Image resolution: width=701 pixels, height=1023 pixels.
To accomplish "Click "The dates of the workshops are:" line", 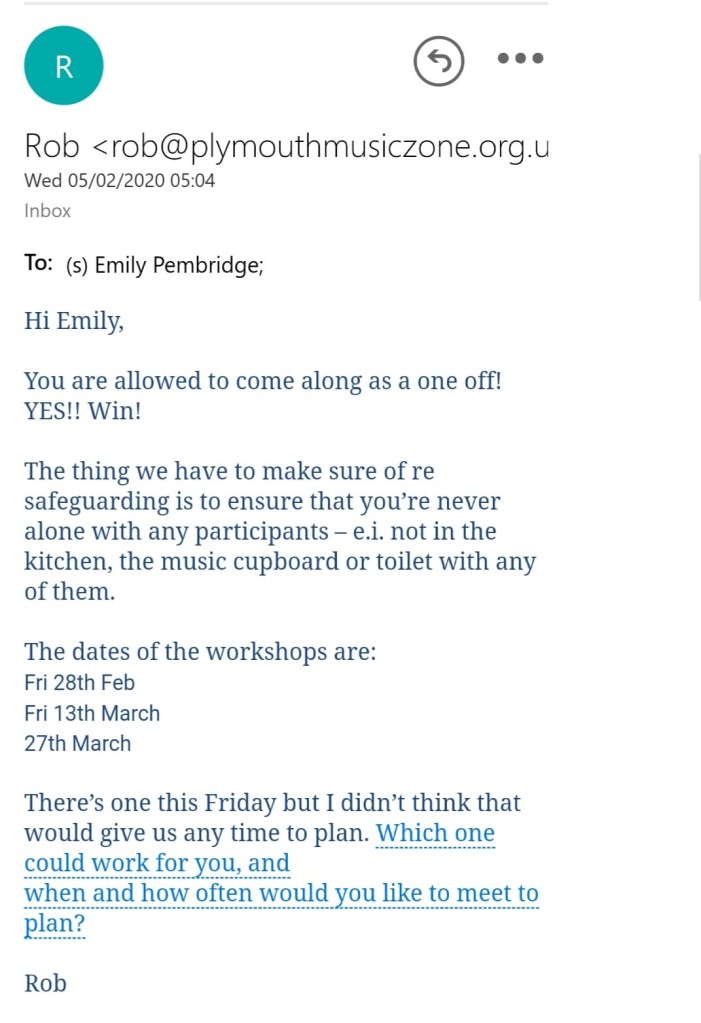I will (x=200, y=652).
